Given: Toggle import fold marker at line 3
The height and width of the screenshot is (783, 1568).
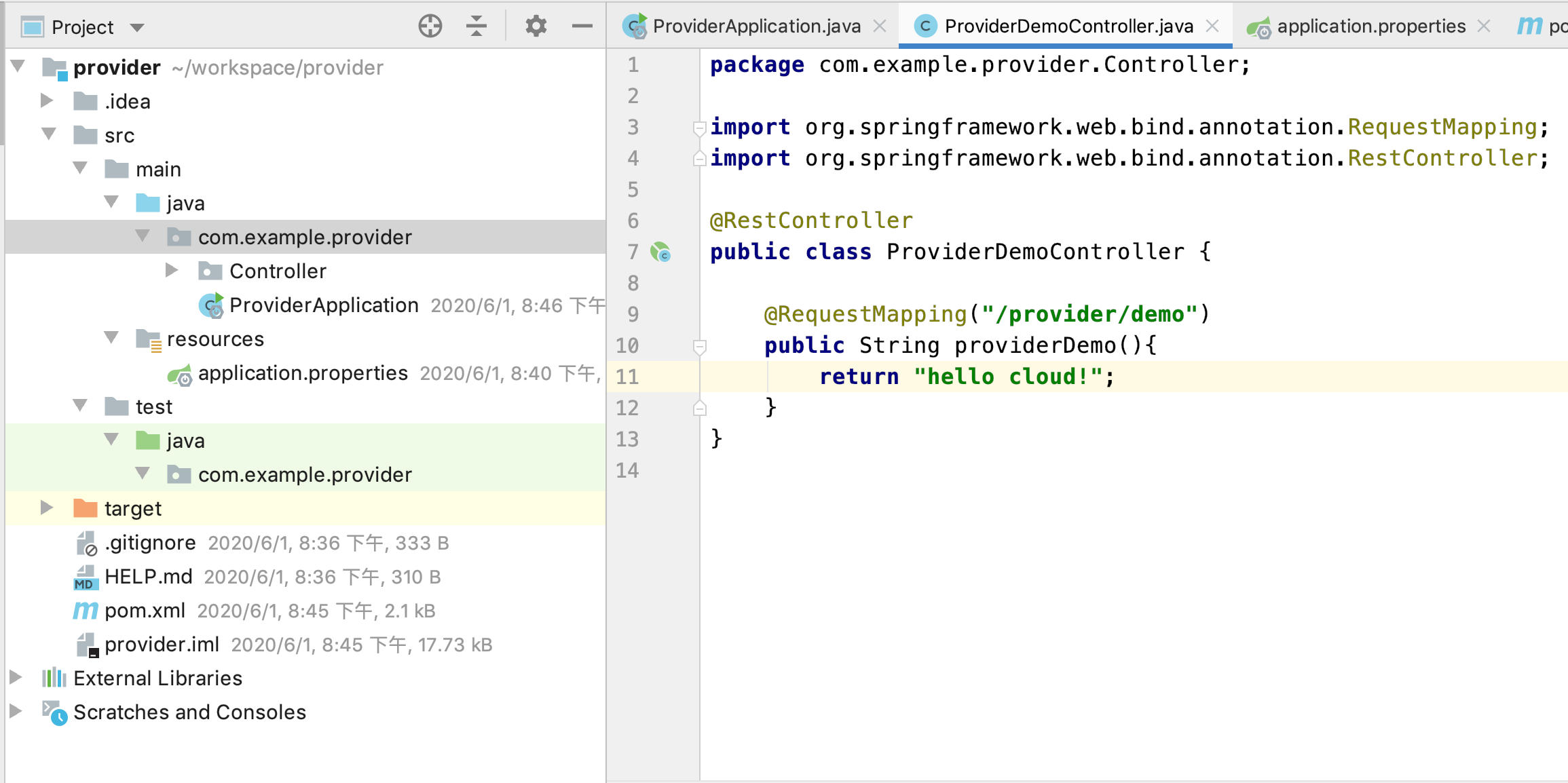Looking at the screenshot, I should click(699, 127).
